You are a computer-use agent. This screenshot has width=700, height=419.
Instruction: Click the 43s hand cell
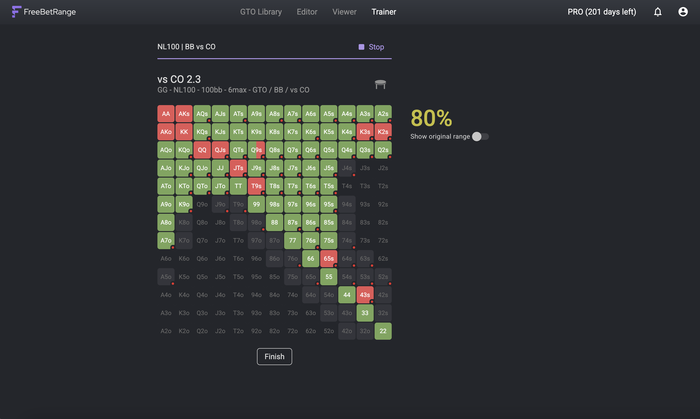click(x=364, y=295)
